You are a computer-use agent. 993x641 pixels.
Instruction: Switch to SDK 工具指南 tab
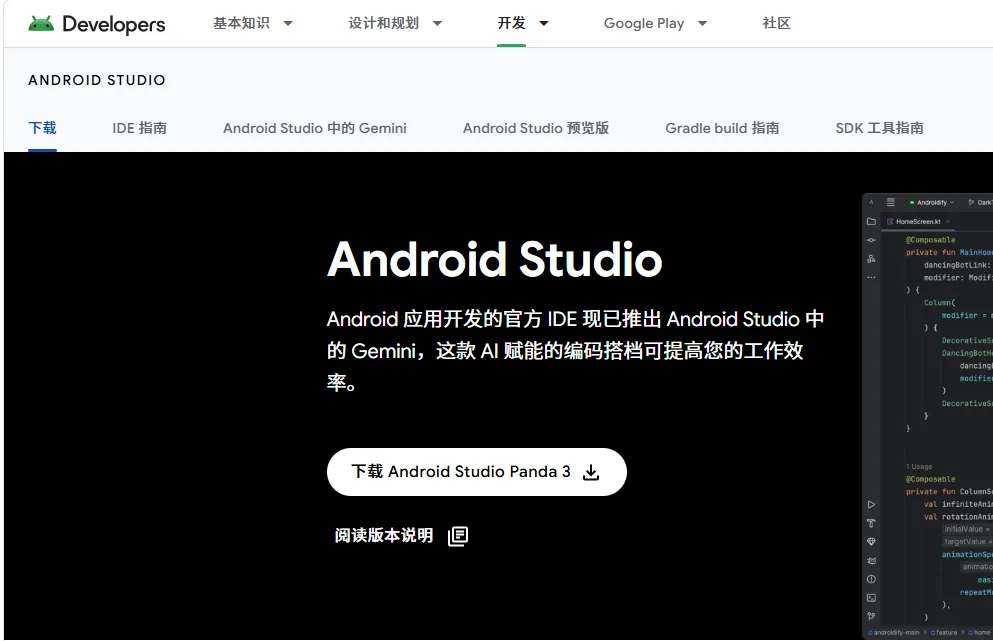(x=880, y=128)
